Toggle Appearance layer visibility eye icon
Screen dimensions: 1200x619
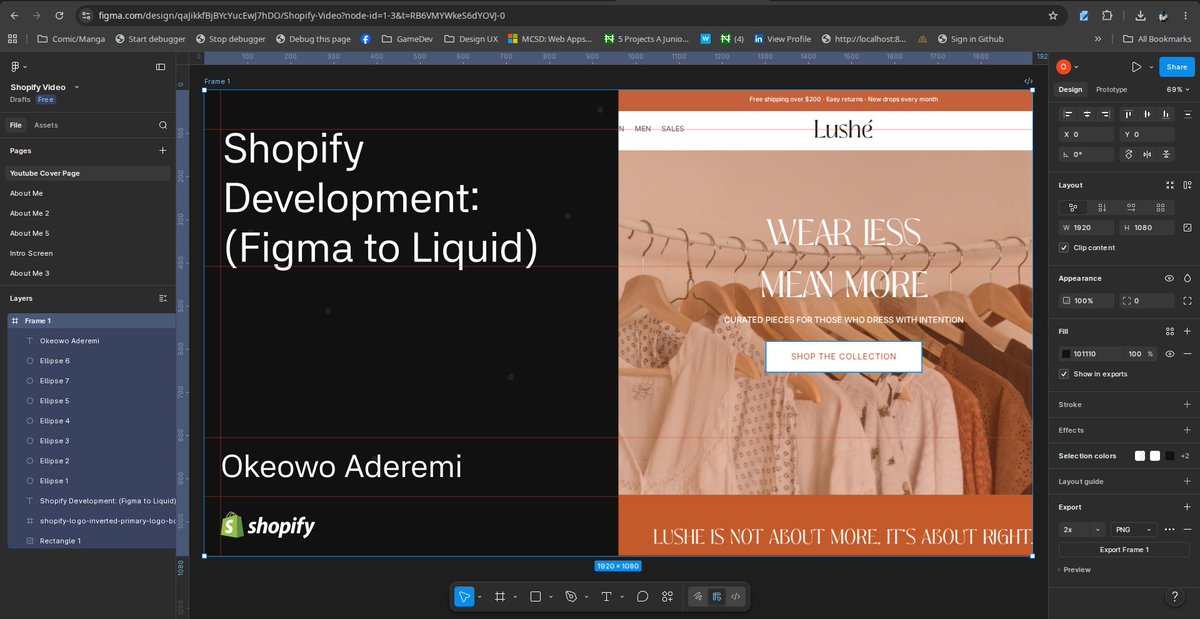point(1169,278)
